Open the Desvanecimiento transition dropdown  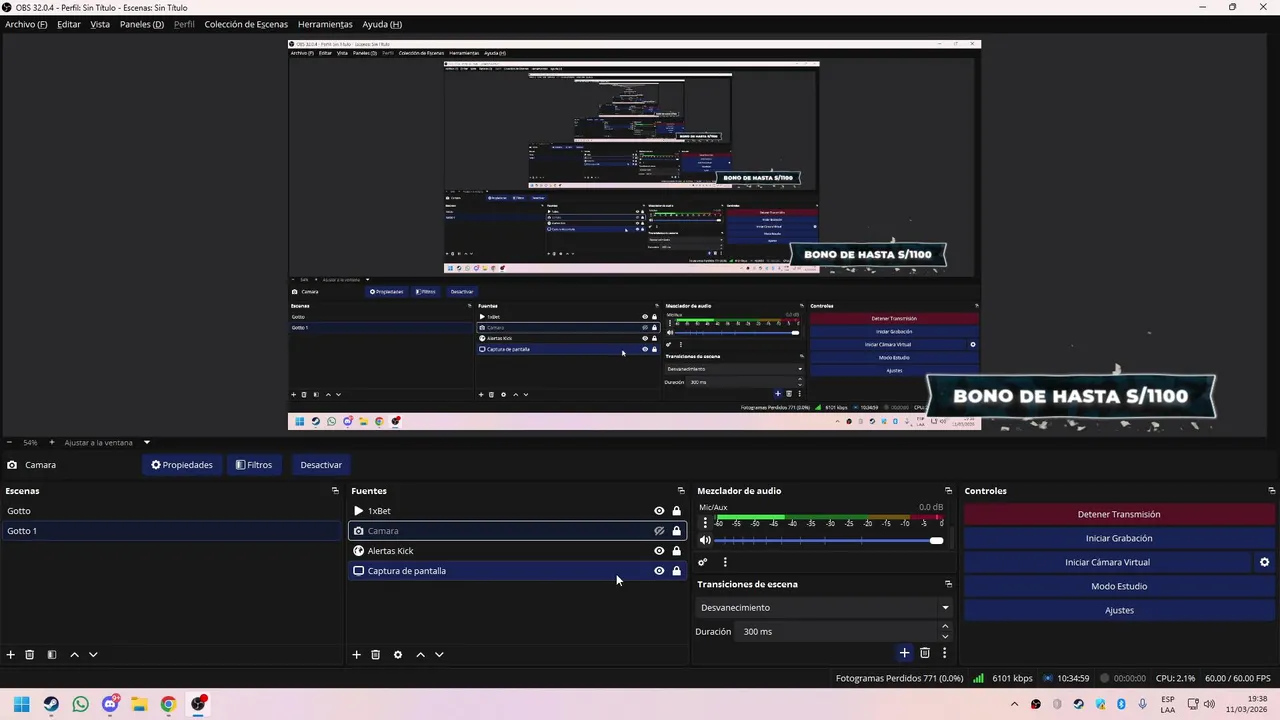point(823,607)
